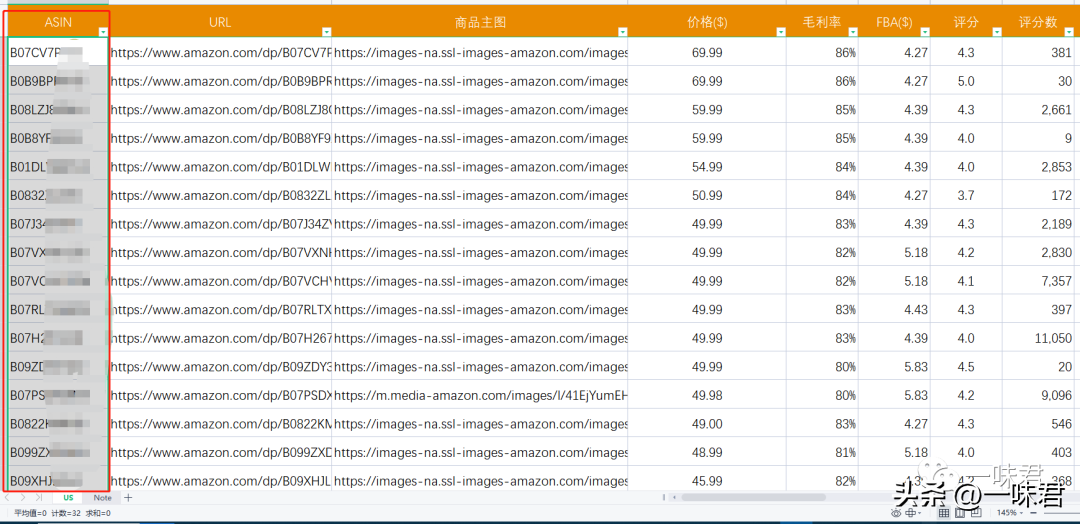Toggle reading mode crosshair icon
The image size is (1080, 524).
(910, 513)
